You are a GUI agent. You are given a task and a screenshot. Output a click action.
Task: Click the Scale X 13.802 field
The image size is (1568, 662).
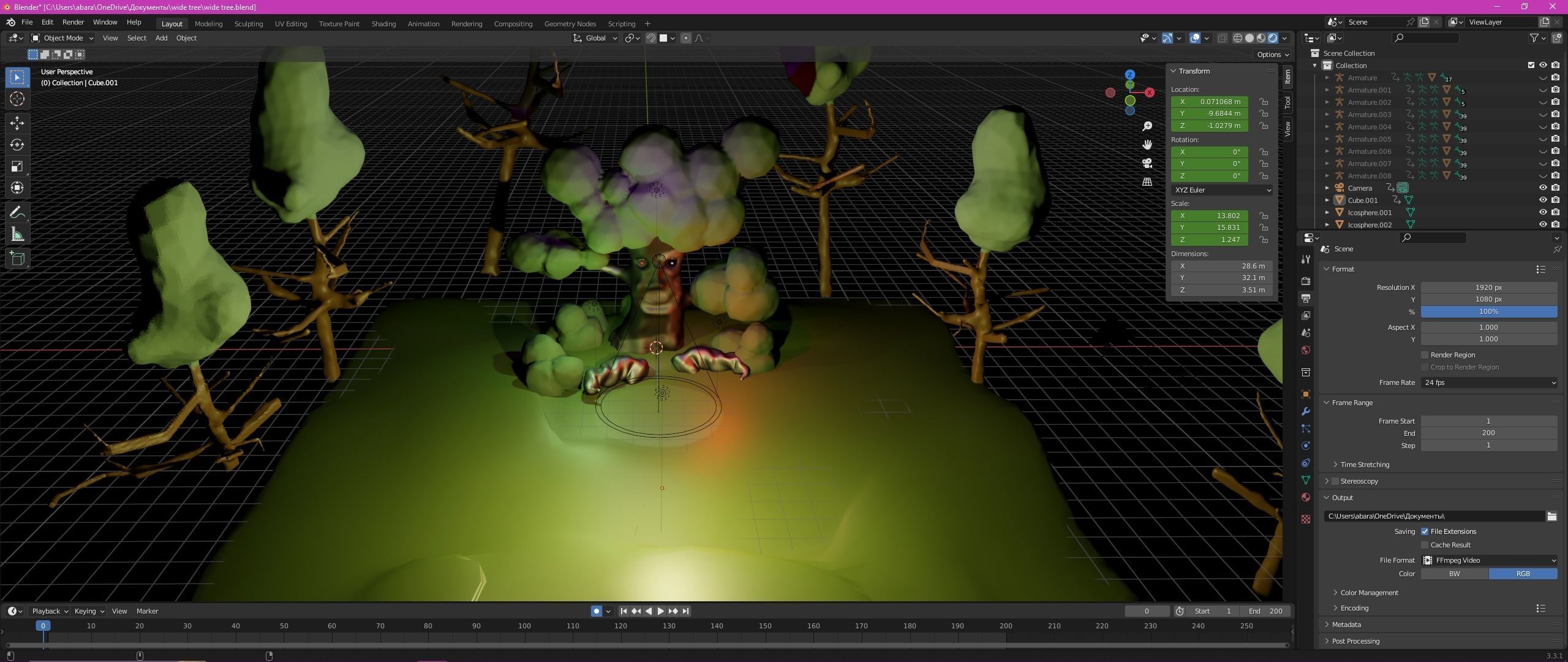click(x=1210, y=216)
